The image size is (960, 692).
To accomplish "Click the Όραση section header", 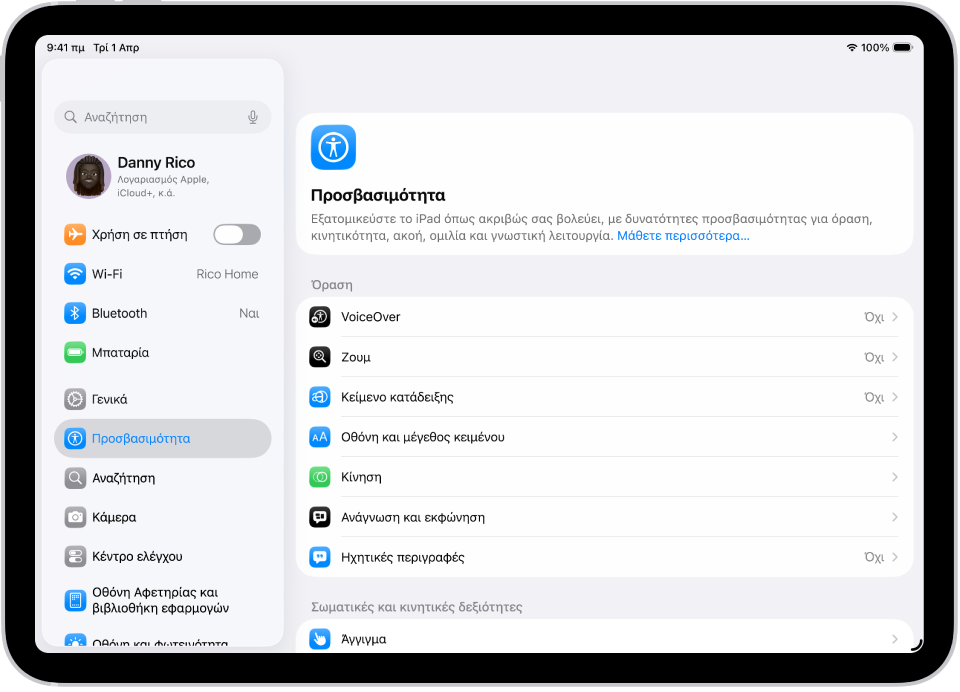I will 332,285.
